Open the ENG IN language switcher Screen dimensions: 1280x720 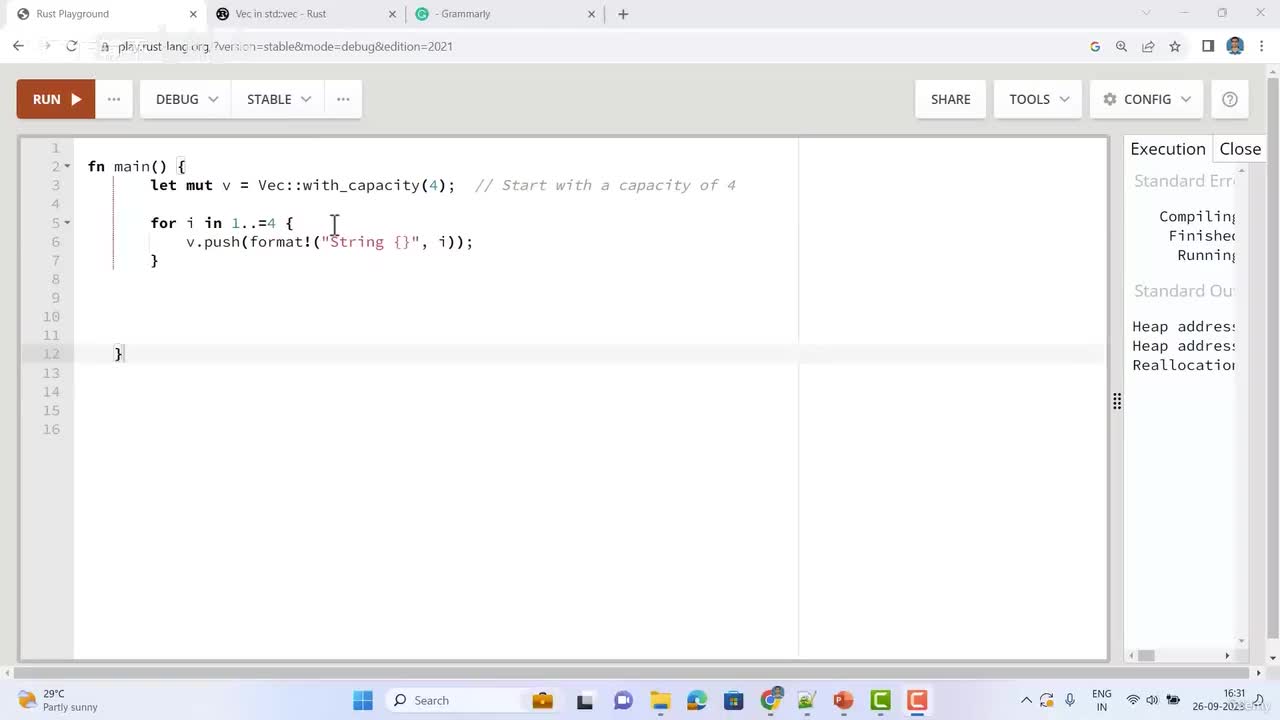[1102, 700]
